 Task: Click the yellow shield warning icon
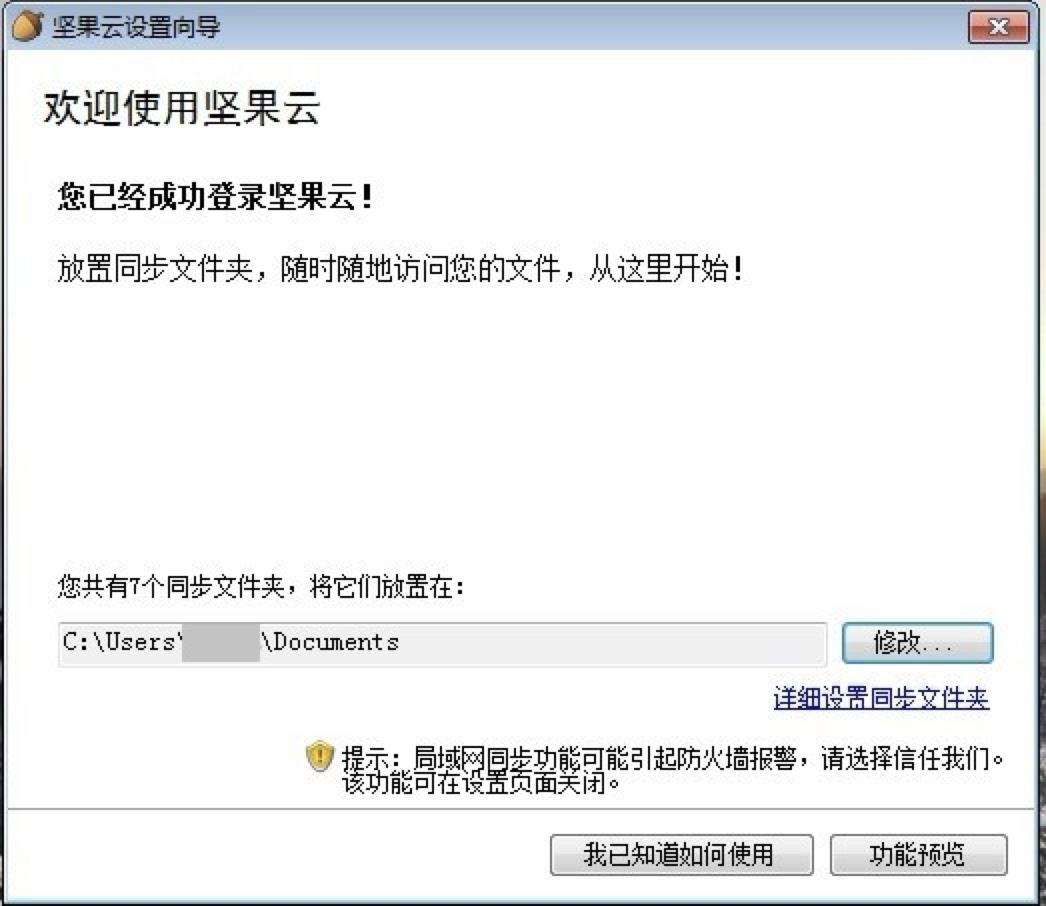pos(320,757)
